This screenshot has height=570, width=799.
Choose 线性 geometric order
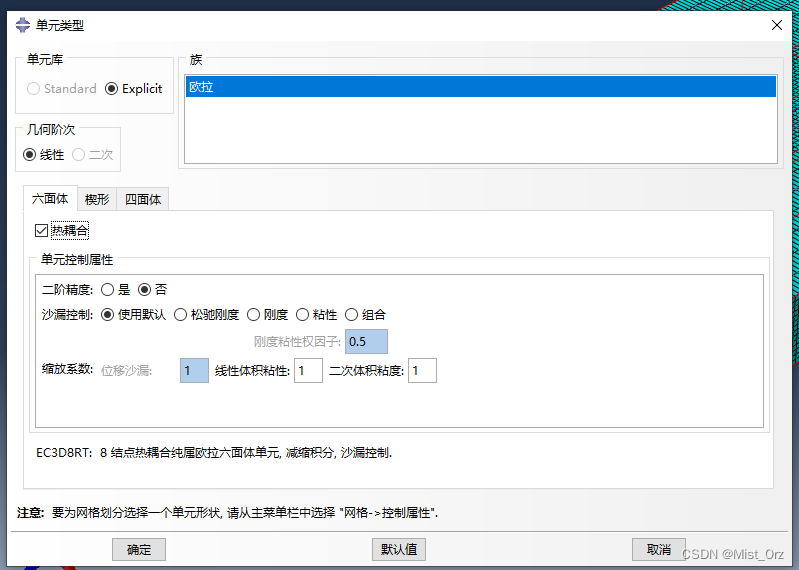coord(30,155)
